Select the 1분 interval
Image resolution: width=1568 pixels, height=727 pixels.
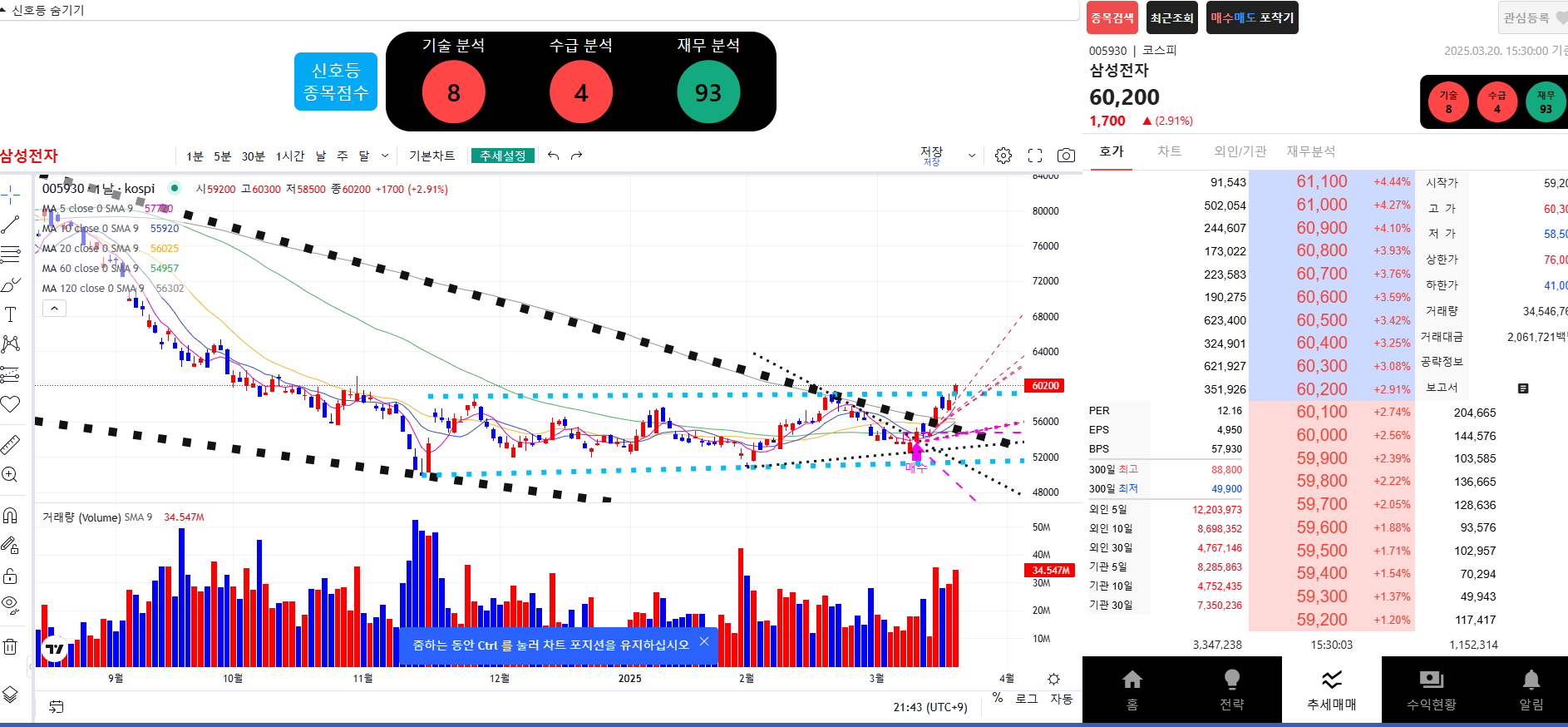click(195, 156)
